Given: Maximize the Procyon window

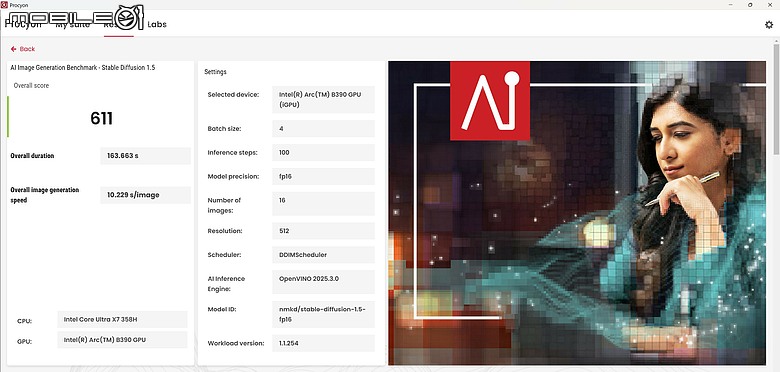Looking at the screenshot, I should (x=750, y=4).
